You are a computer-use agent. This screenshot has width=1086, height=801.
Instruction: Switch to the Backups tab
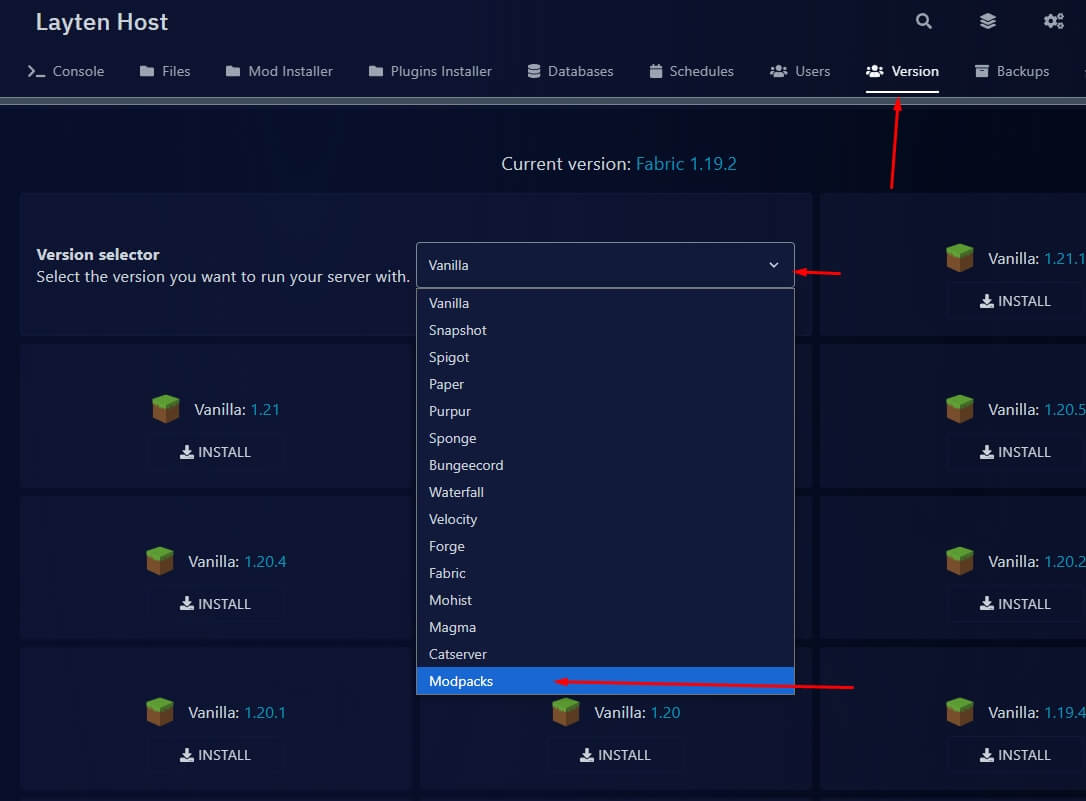click(1012, 71)
